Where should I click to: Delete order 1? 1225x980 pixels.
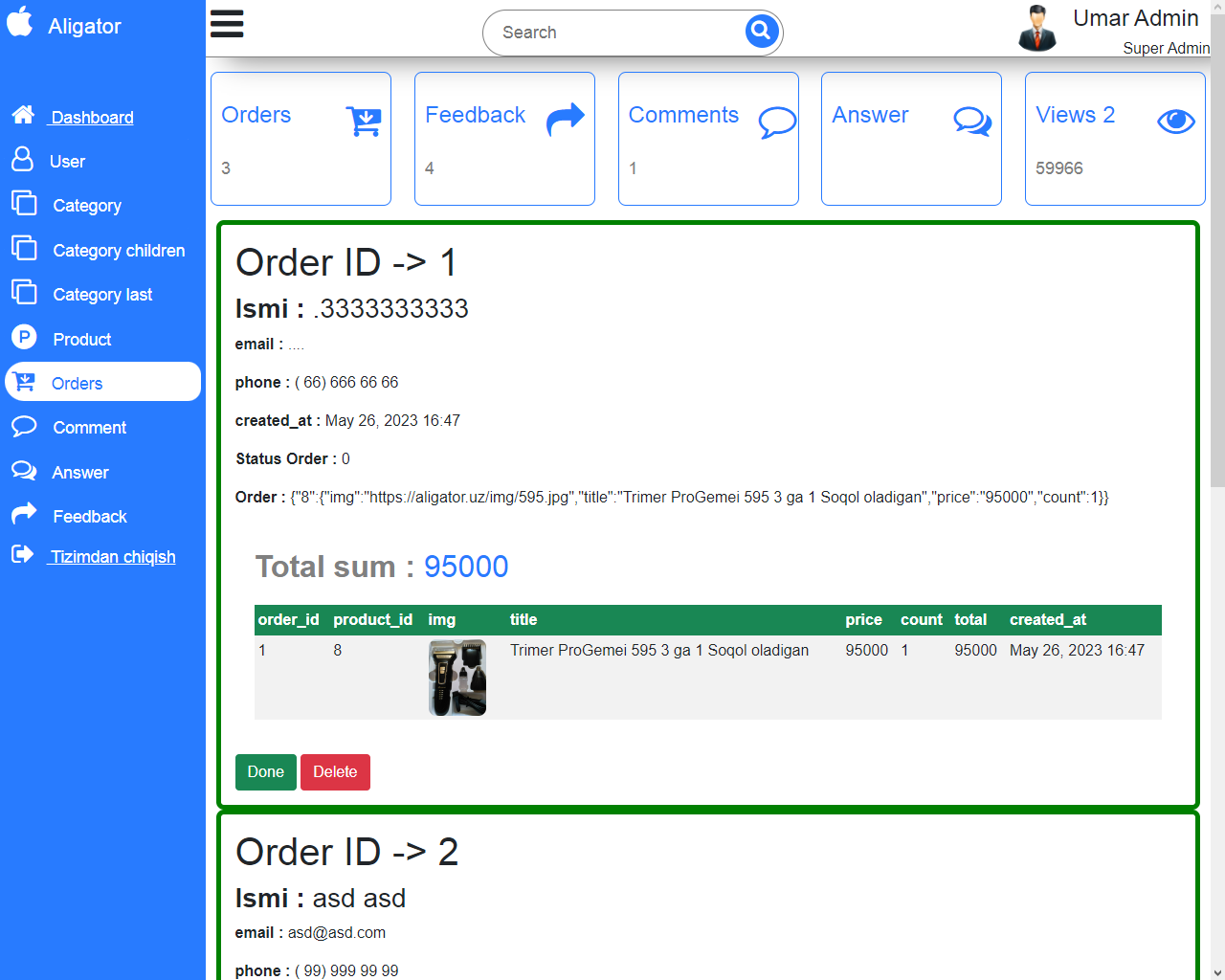pyautogui.click(x=335, y=772)
